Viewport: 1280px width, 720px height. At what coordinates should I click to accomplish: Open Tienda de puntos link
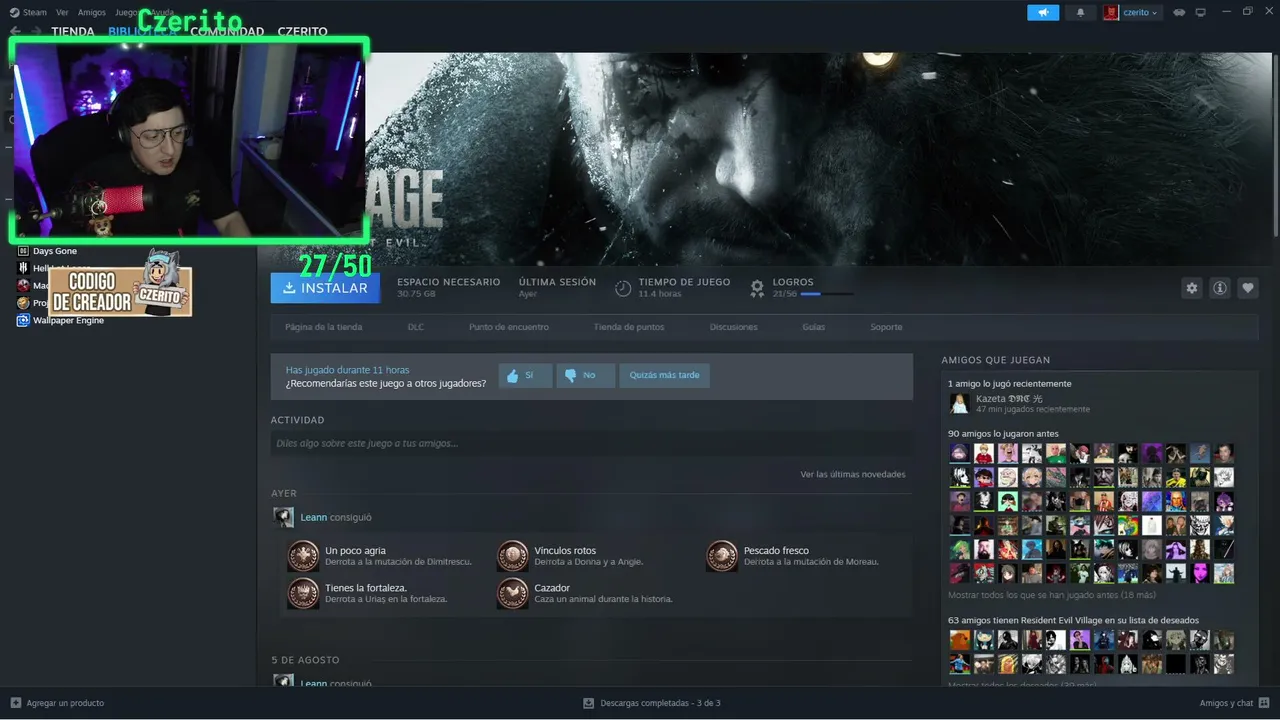click(x=629, y=327)
